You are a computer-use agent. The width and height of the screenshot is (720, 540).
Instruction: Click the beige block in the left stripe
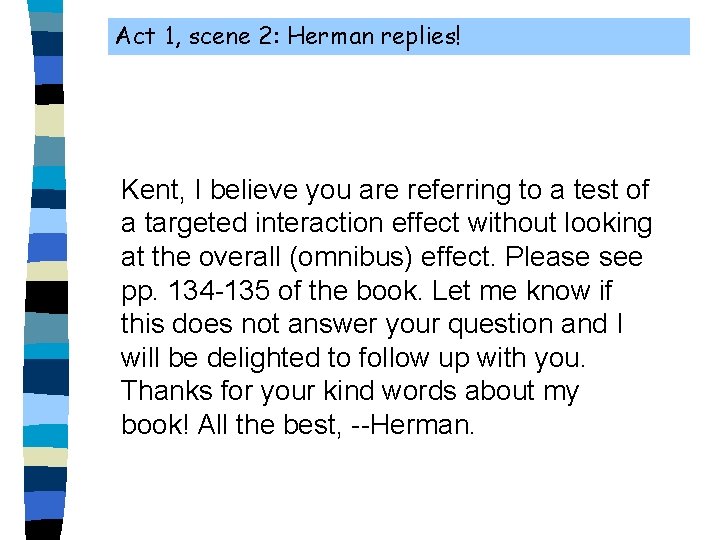[x=50, y=120]
